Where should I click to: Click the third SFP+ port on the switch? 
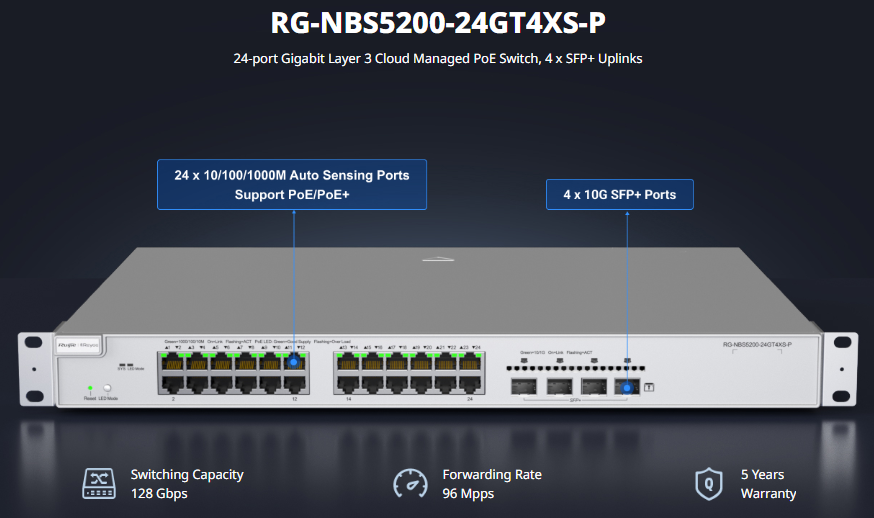click(594, 386)
